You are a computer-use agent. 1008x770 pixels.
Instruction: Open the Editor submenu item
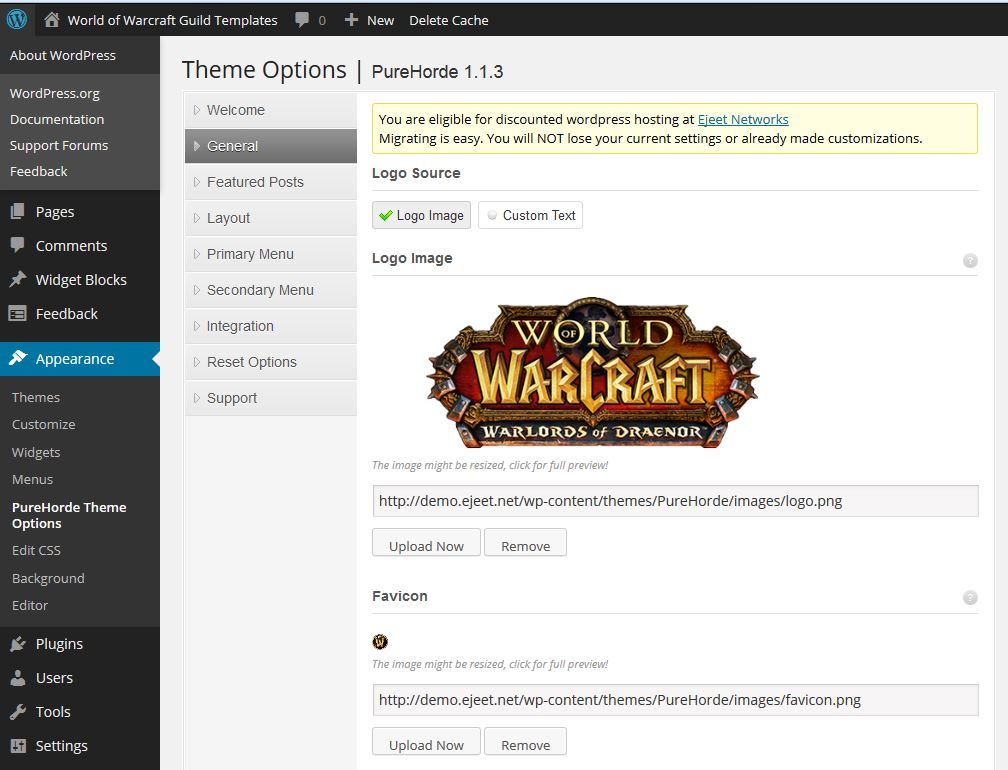tap(30, 605)
